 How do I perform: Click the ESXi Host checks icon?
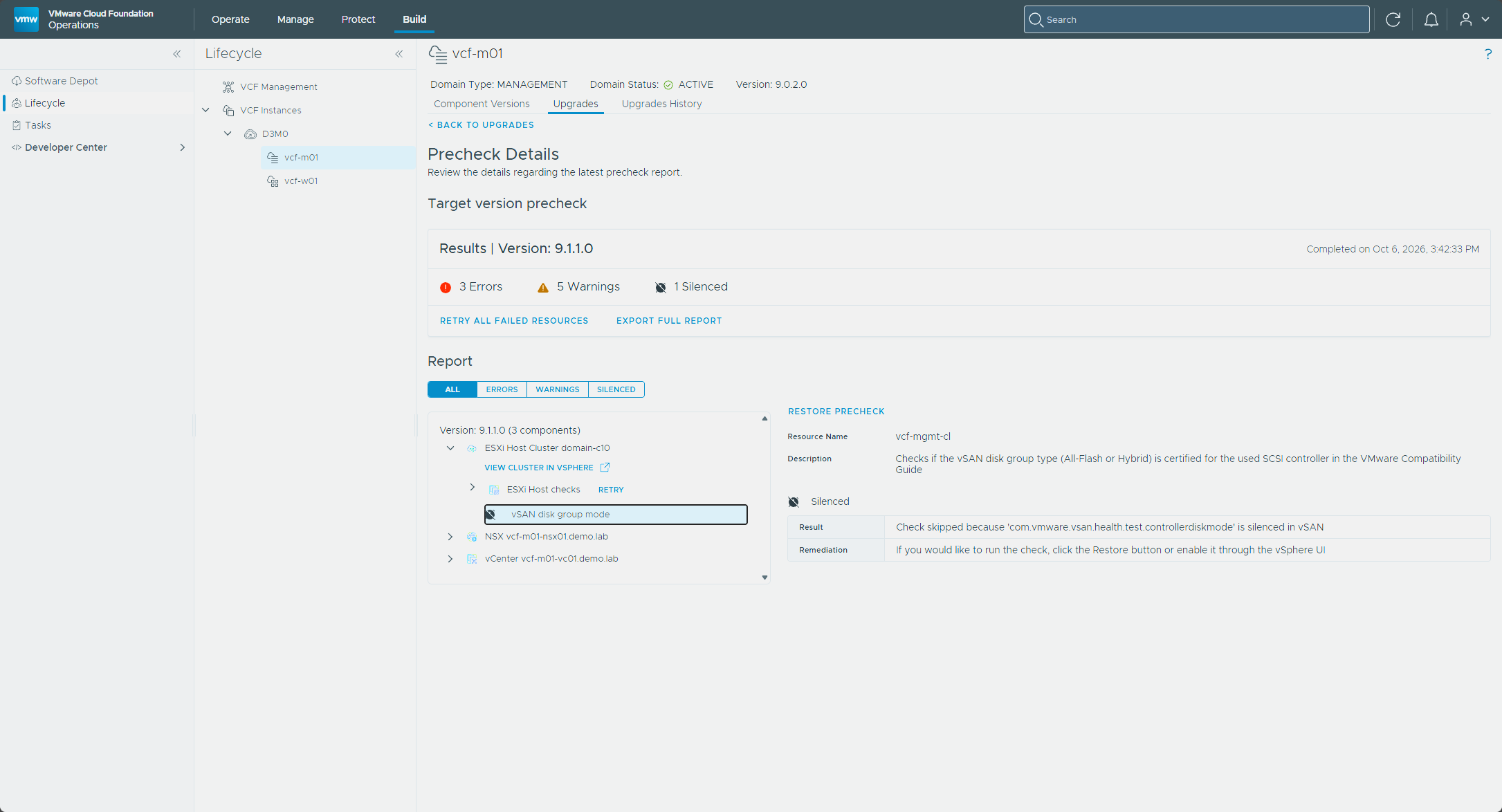pos(494,490)
